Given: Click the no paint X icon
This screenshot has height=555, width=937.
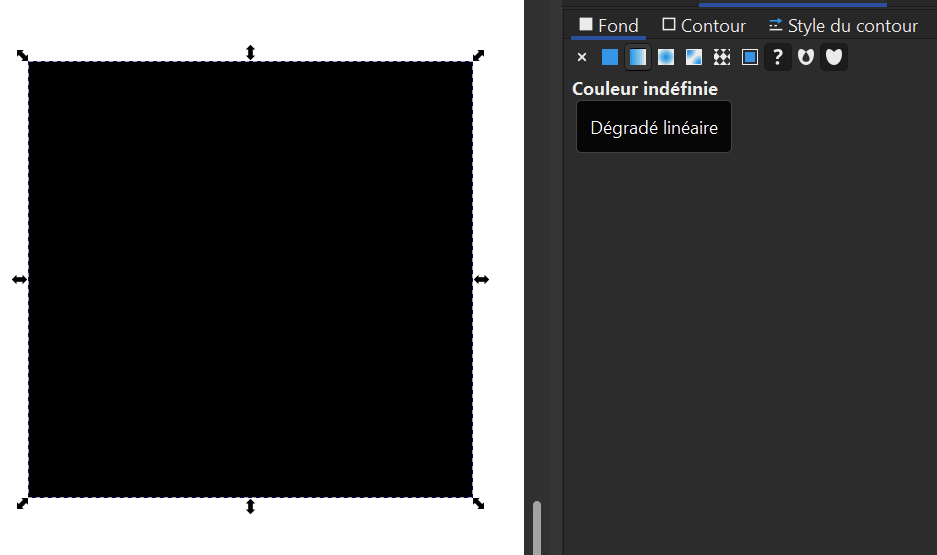Looking at the screenshot, I should (x=582, y=58).
